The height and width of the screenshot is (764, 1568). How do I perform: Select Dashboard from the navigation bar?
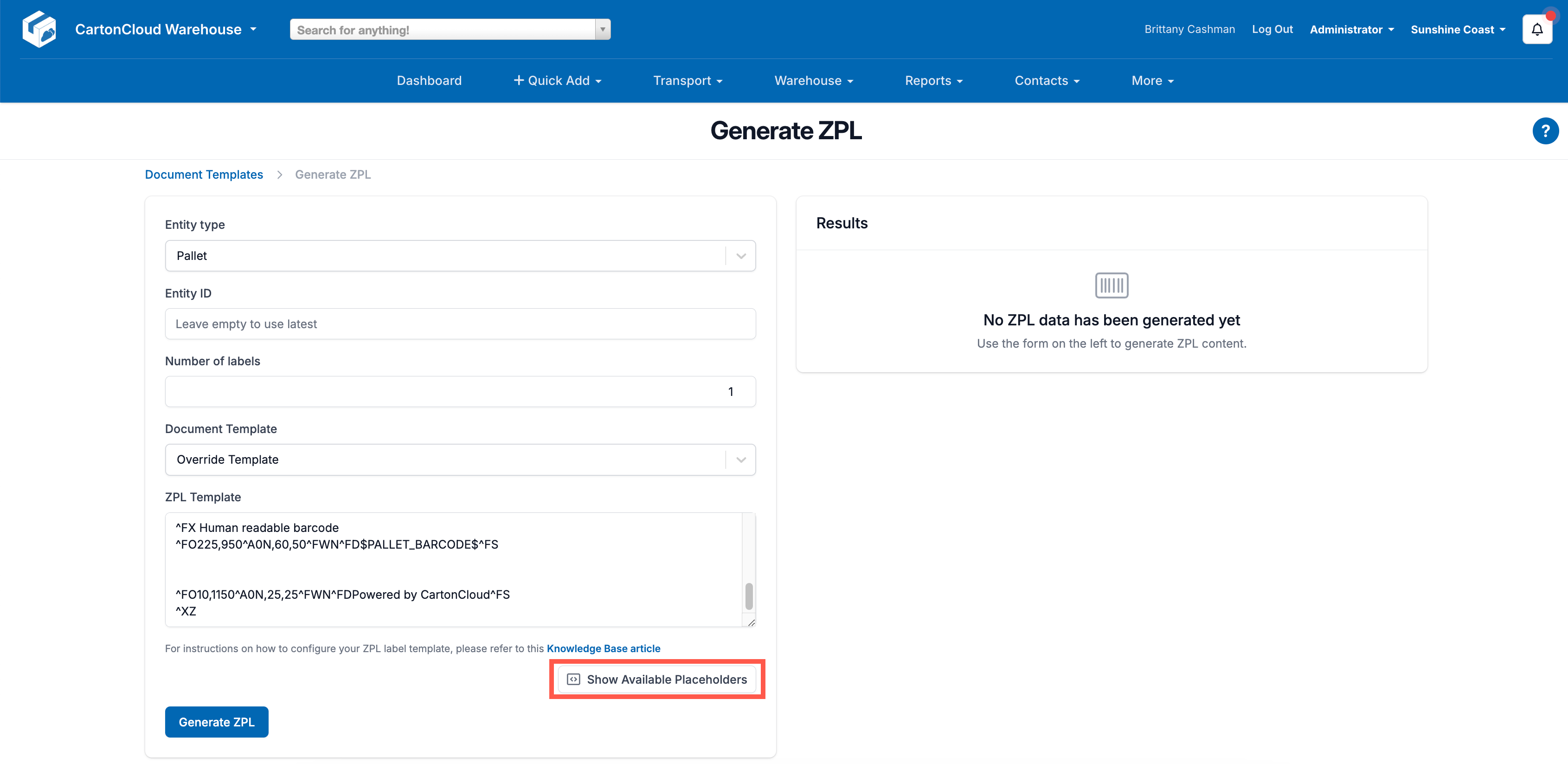click(429, 80)
